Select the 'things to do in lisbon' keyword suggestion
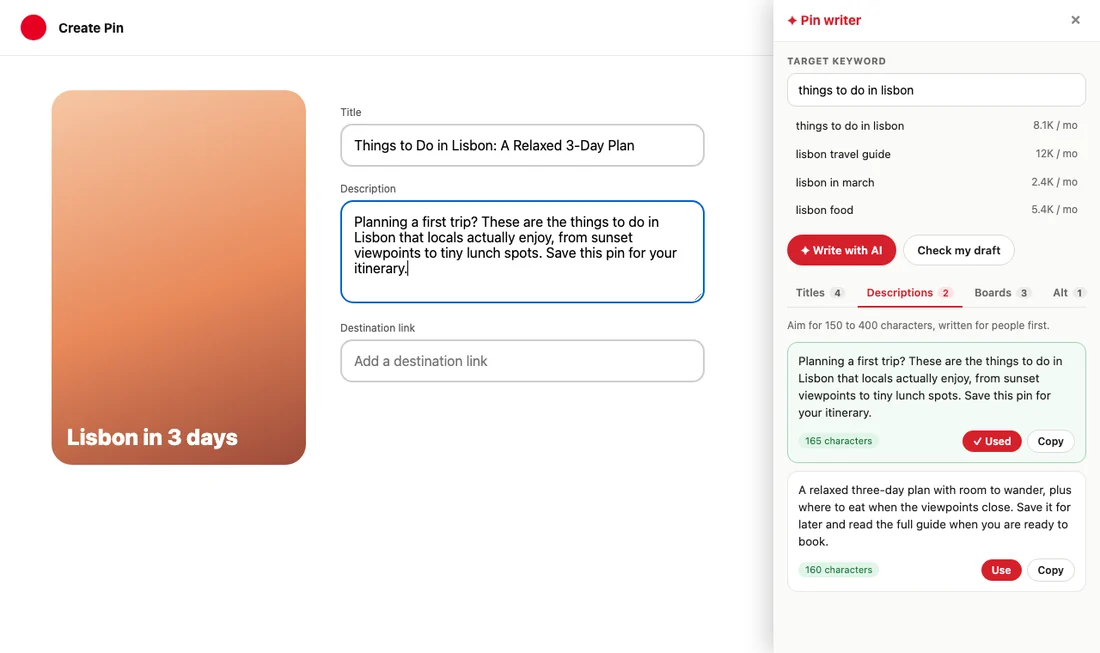 pos(936,126)
